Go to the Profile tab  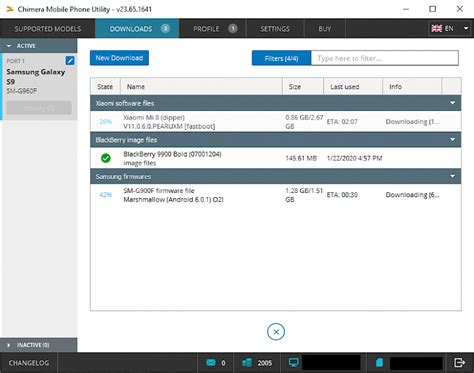[213, 29]
